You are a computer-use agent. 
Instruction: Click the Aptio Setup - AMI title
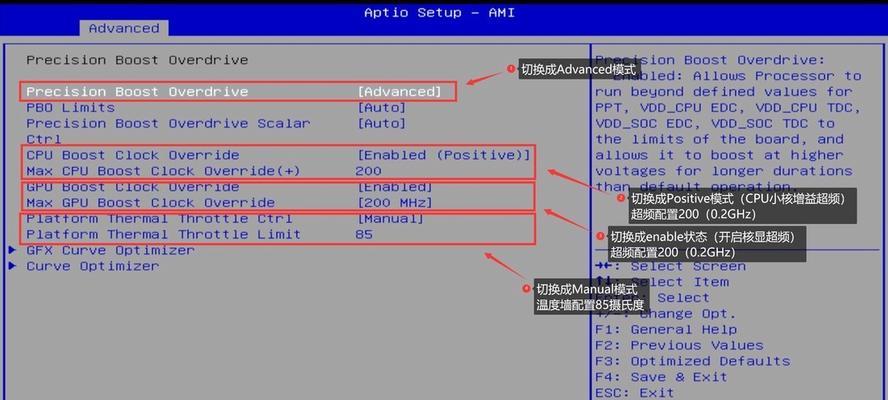tap(439, 12)
